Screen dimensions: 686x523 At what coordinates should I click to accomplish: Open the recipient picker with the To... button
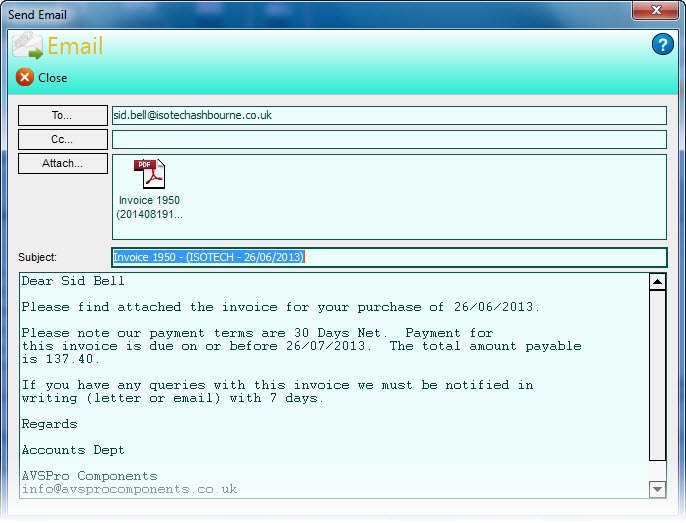(62, 115)
